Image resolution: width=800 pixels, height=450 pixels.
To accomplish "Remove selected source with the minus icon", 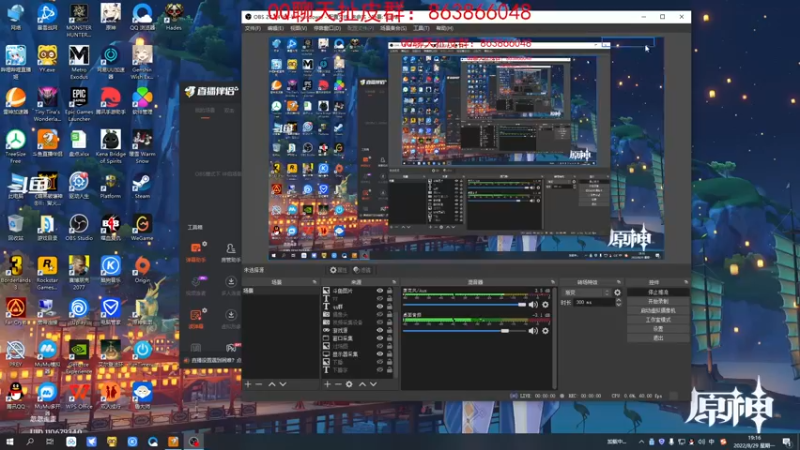I will point(338,384).
